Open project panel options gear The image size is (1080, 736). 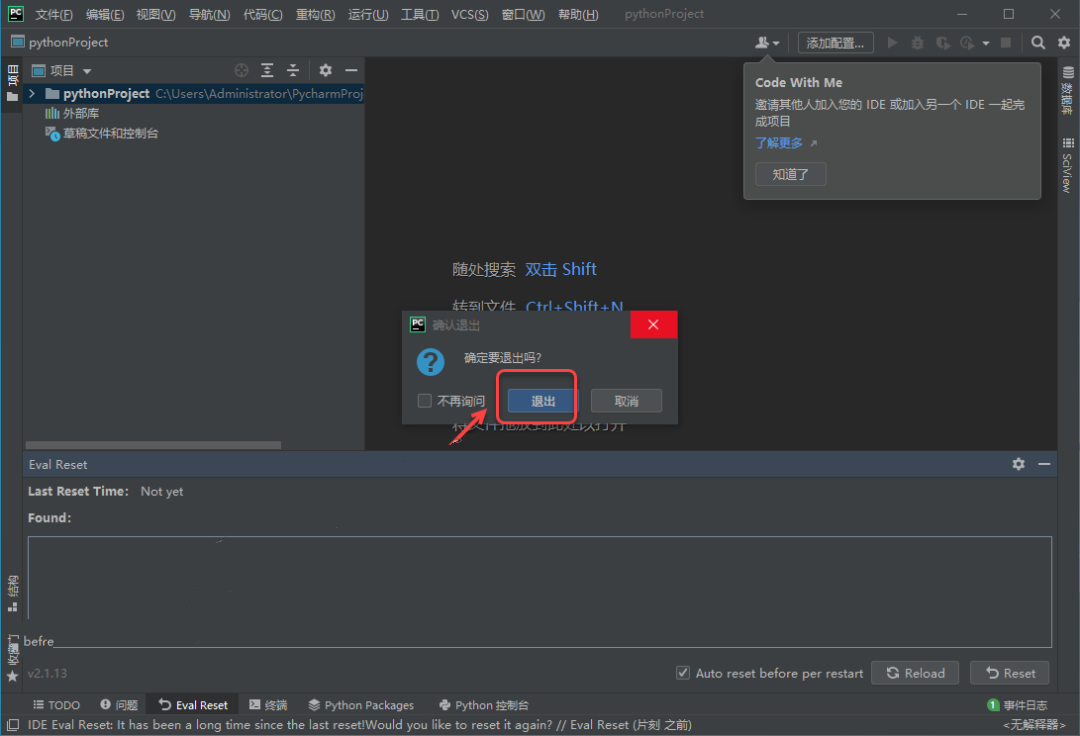coord(325,70)
